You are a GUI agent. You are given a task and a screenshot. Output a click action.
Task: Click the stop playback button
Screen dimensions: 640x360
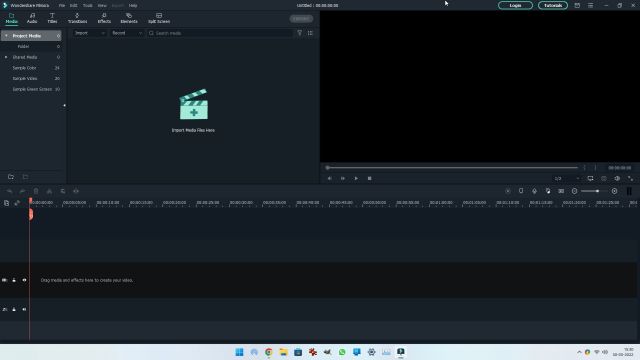tap(369, 178)
